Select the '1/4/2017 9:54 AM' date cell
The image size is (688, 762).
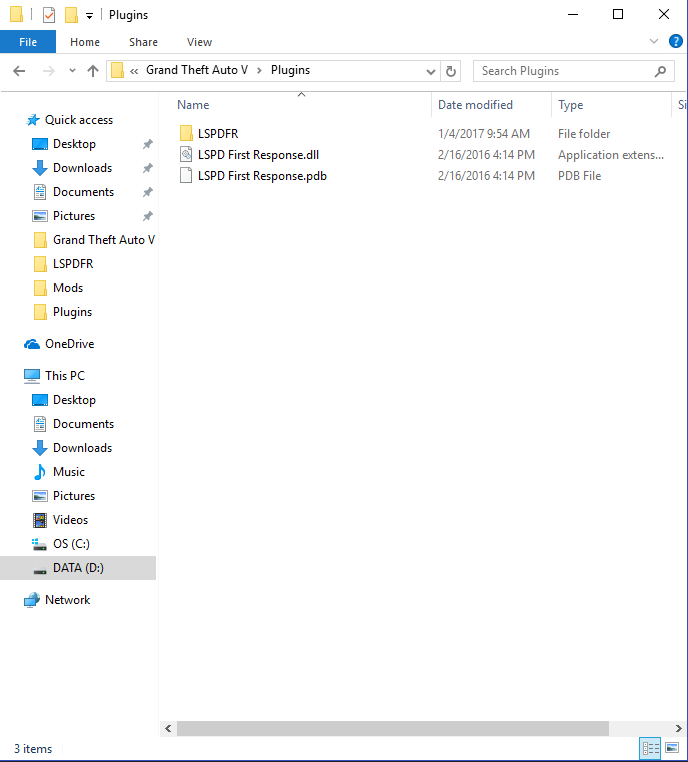tap(483, 134)
